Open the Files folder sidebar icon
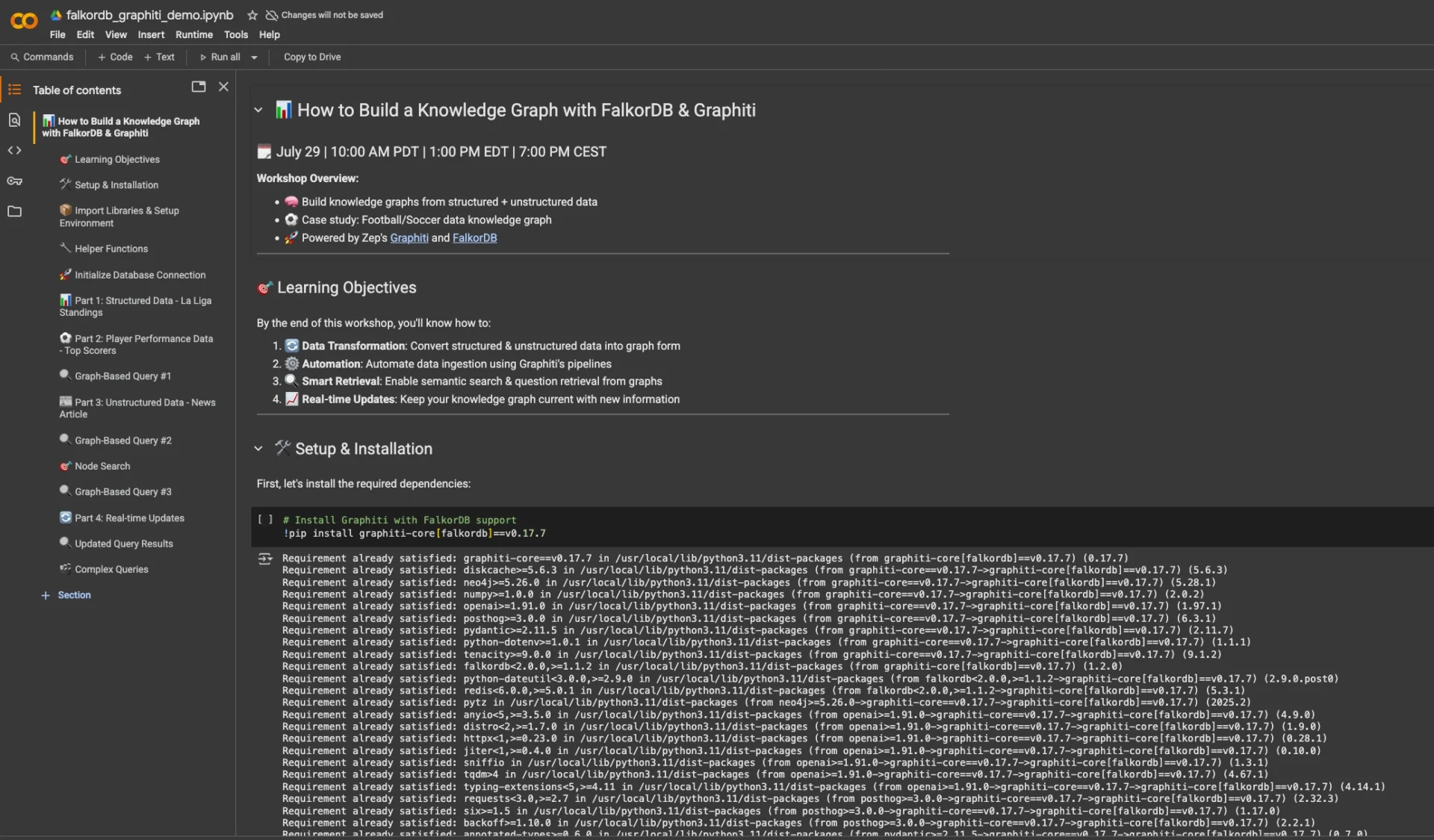 14,211
